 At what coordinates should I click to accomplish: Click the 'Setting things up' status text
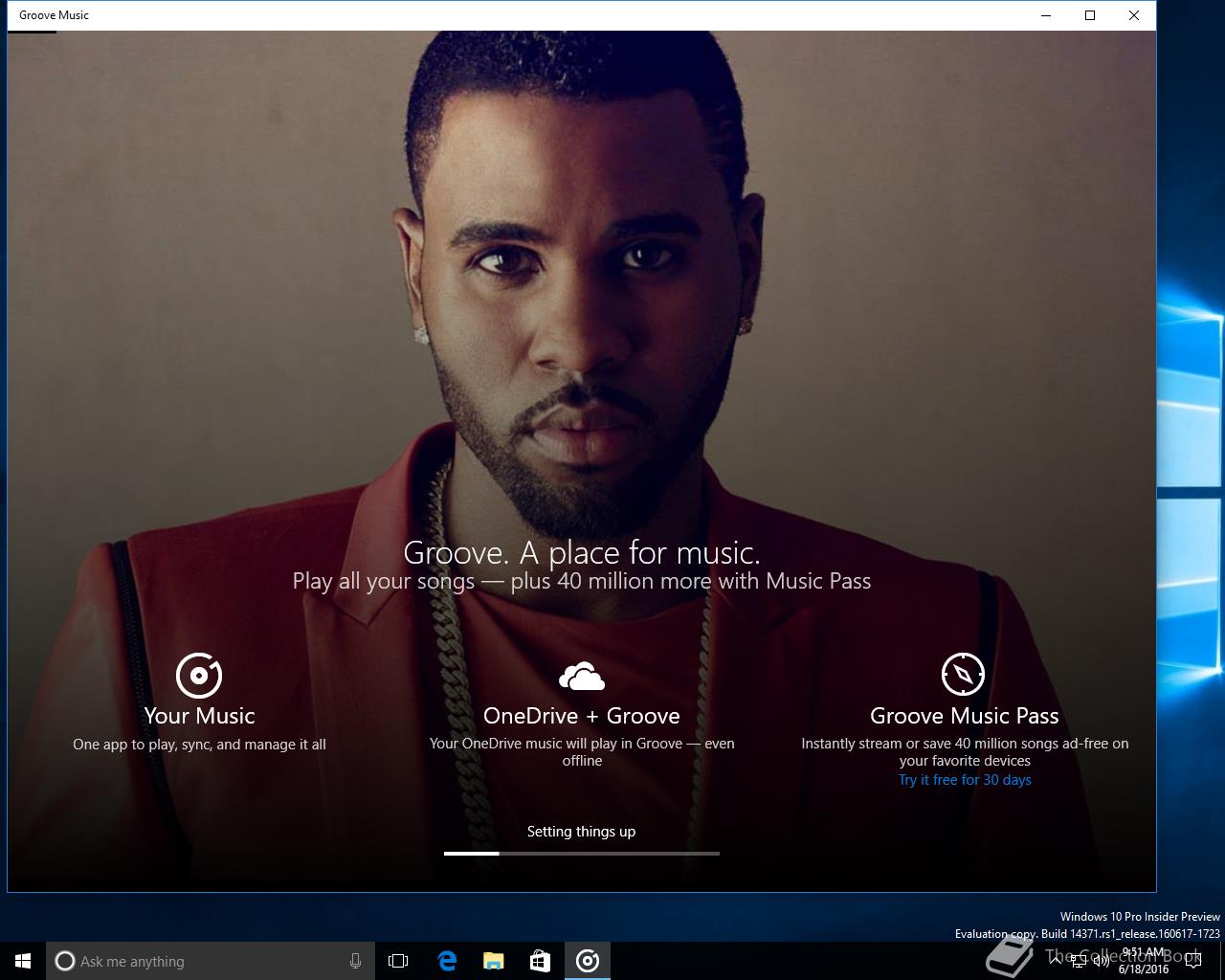[x=581, y=832]
